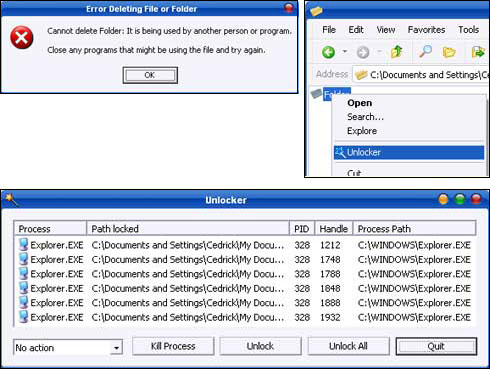
Task: Select the Explorer.EXE row with handle 1888
Action: (245, 303)
